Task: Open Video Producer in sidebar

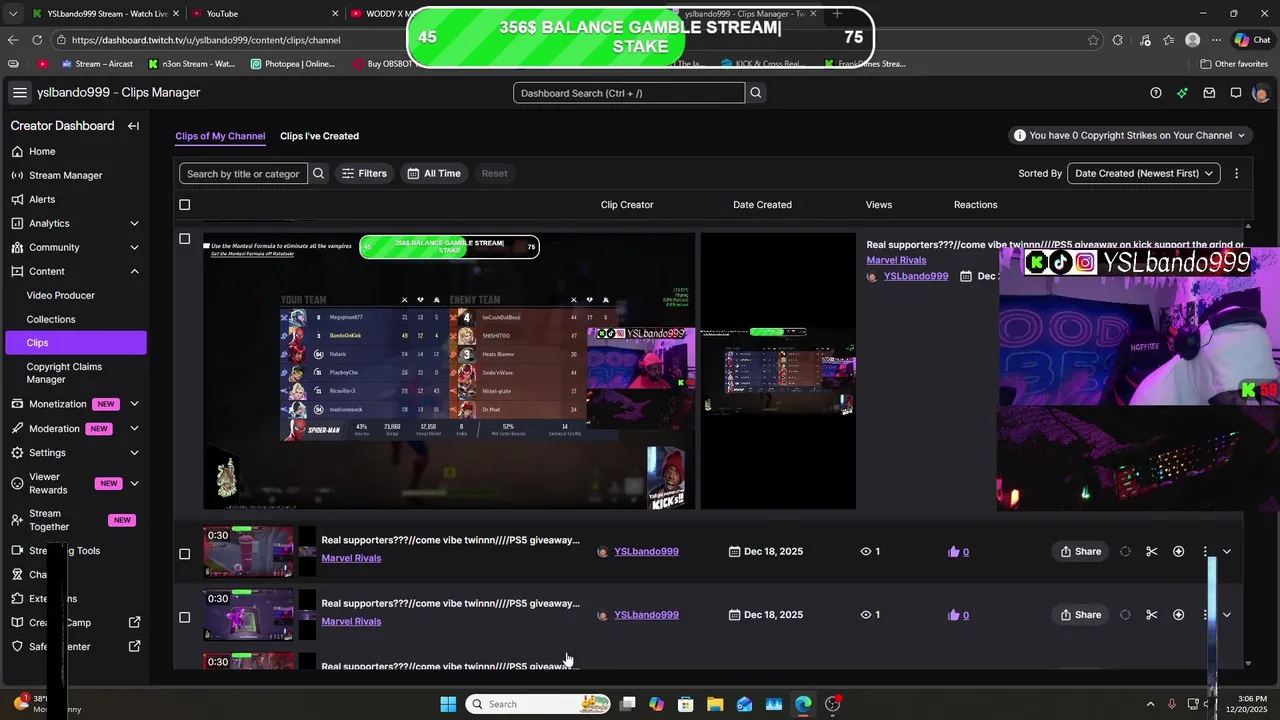Action: pos(61,295)
